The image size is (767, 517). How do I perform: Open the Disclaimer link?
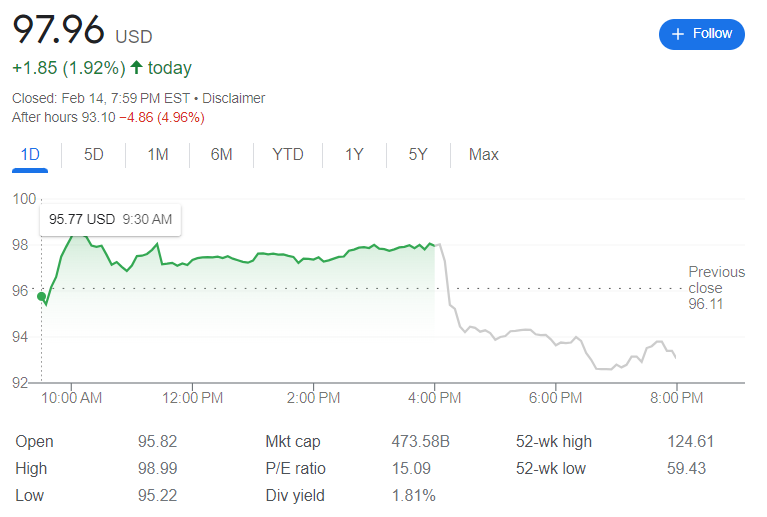[235, 98]
